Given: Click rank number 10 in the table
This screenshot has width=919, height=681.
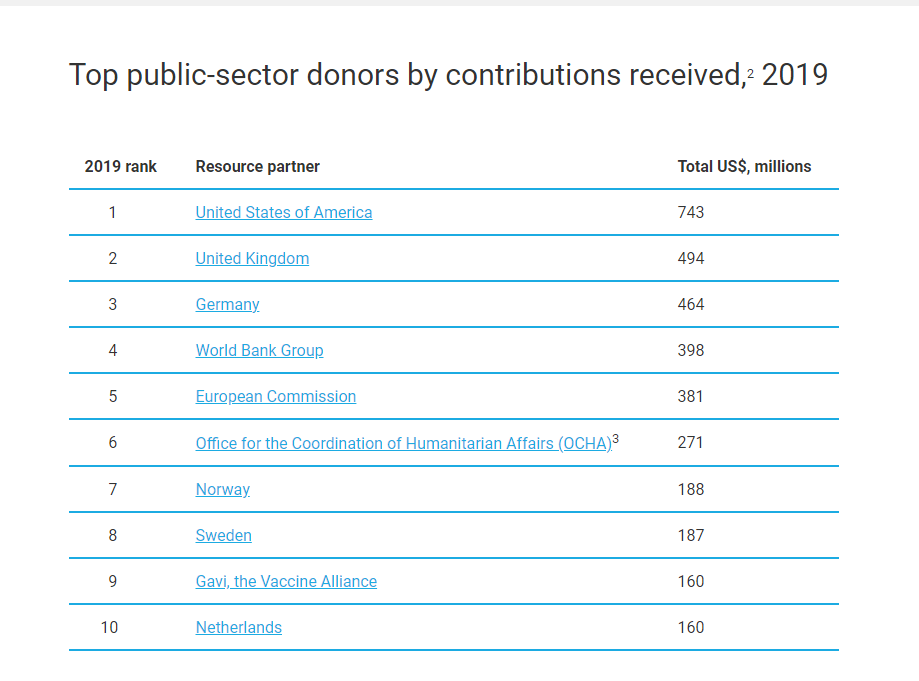Looking at the screenshot, I should click(110, 628).
